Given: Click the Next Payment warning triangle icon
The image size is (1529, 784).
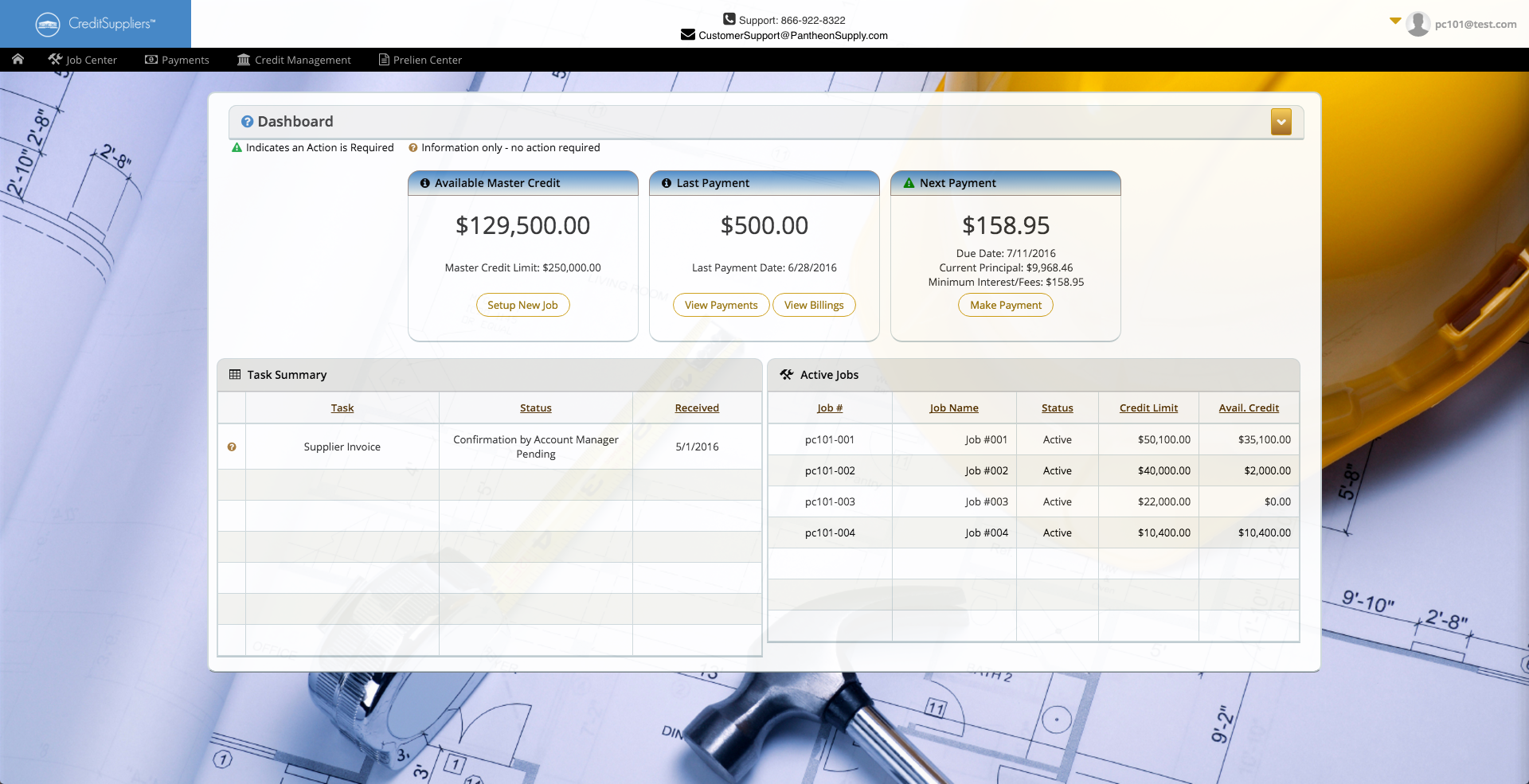Looking at the screenshot, I should (x=909, y=183).
